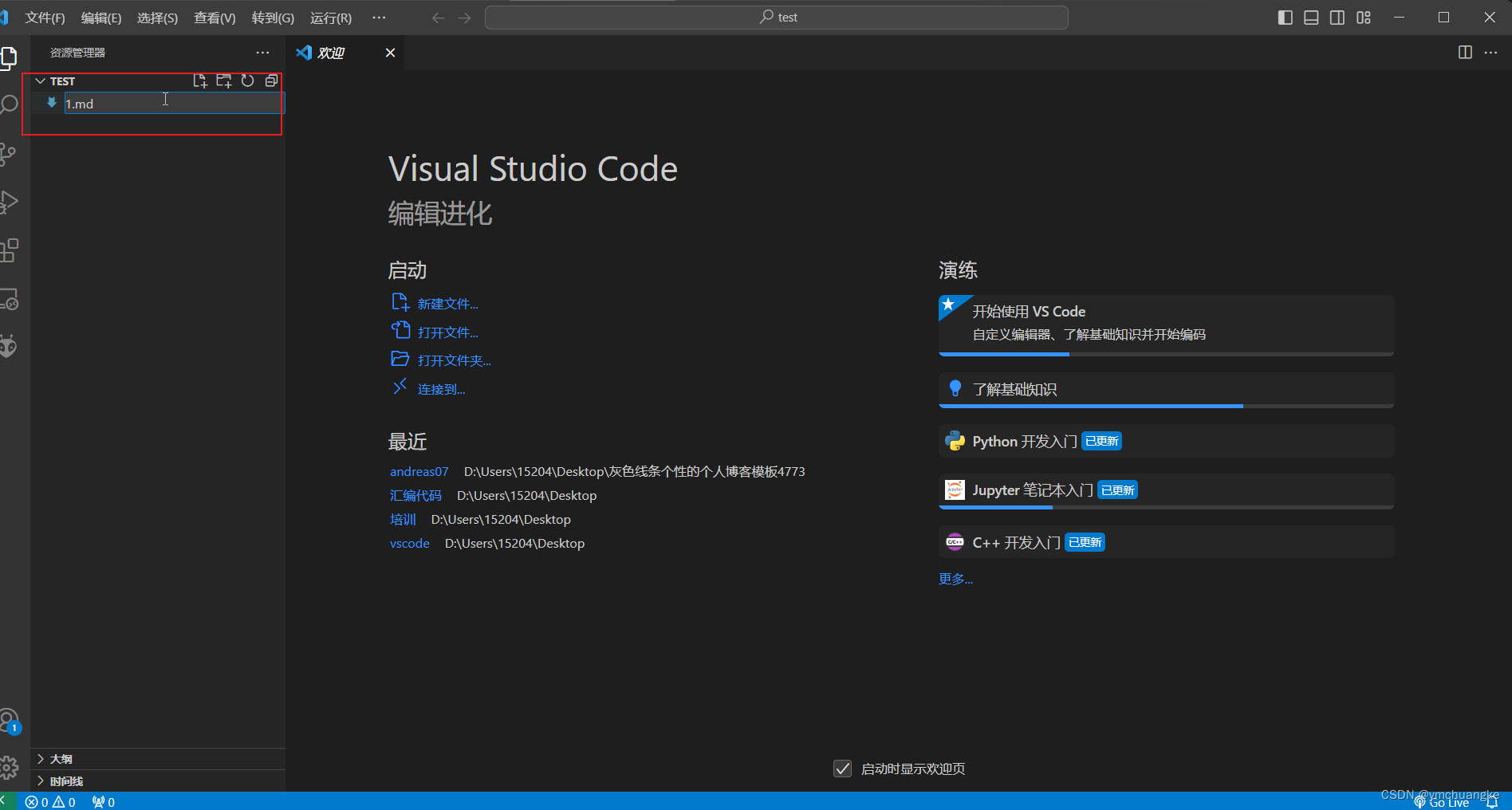Screen dimensions: 1512x810
Task: Open 了解基础知识 walkthrough
Action: pyautogui.click(x=1166, y=390)
